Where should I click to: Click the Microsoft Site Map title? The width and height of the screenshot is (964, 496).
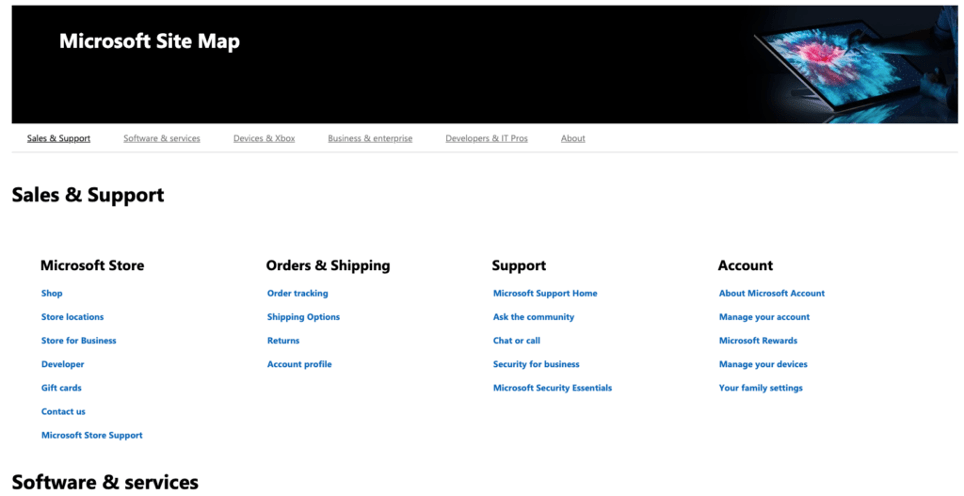coord(149,41)
